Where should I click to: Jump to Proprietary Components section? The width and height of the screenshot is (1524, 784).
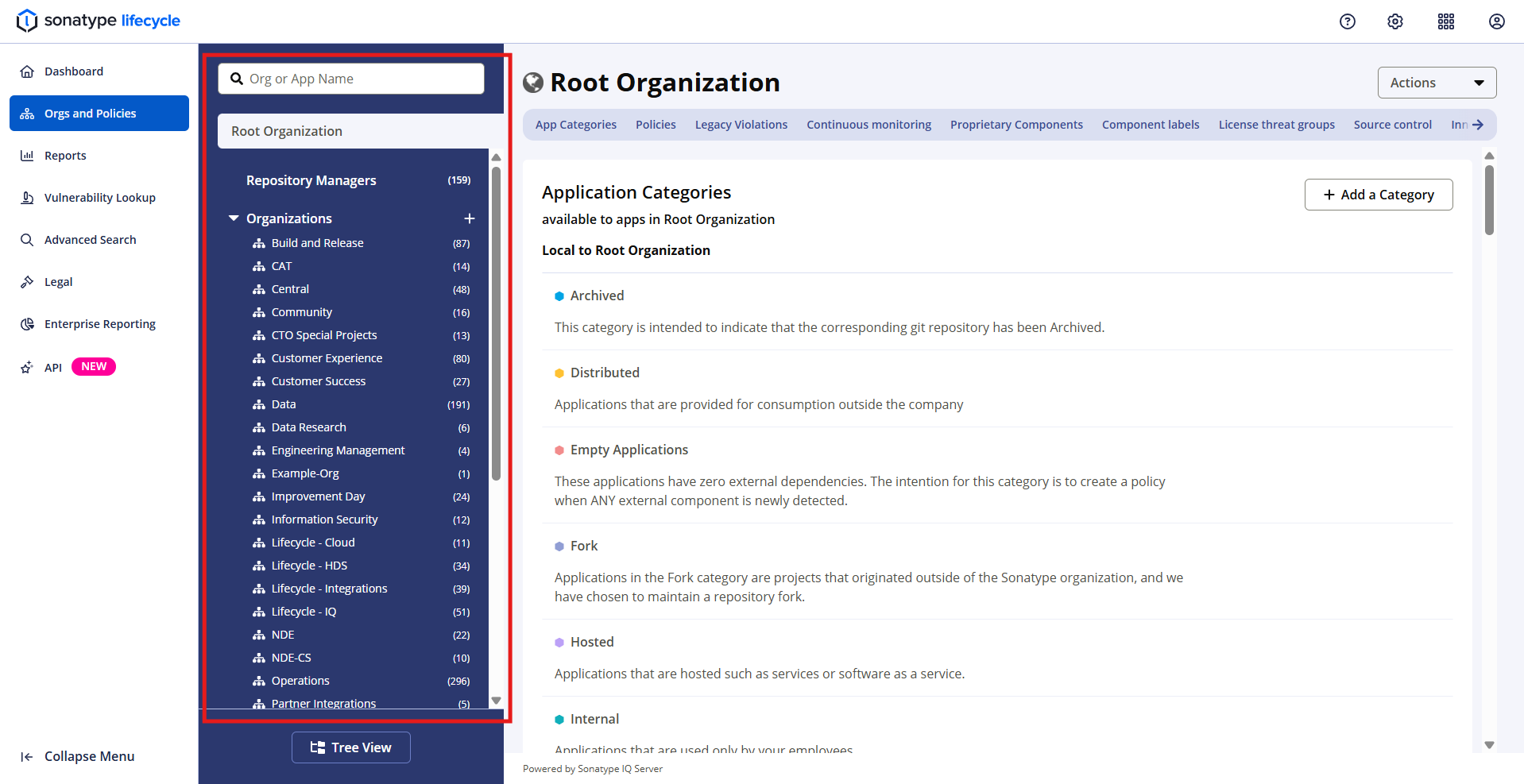[x=1016, y=125]
